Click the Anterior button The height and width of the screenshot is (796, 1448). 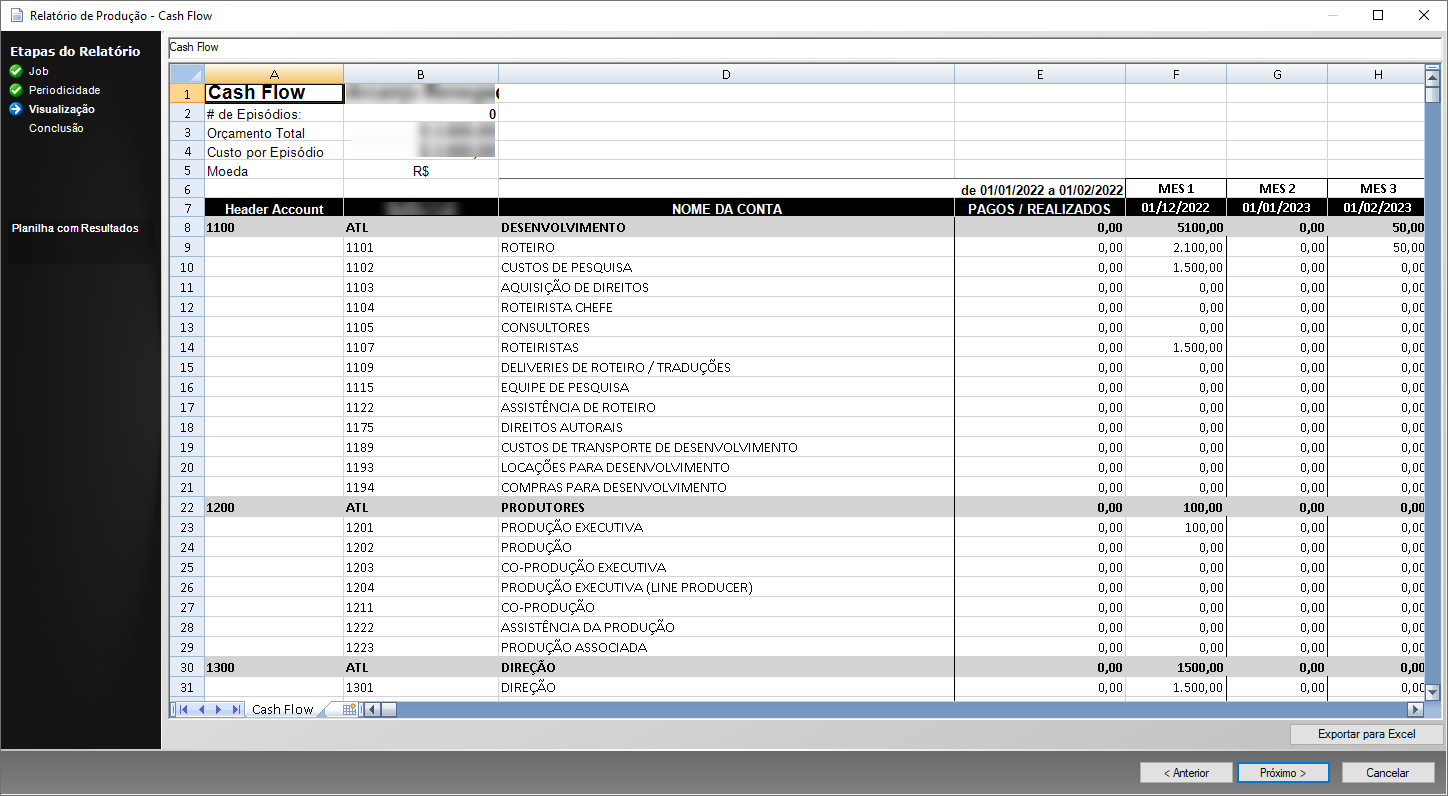[x=1186, y=772]
